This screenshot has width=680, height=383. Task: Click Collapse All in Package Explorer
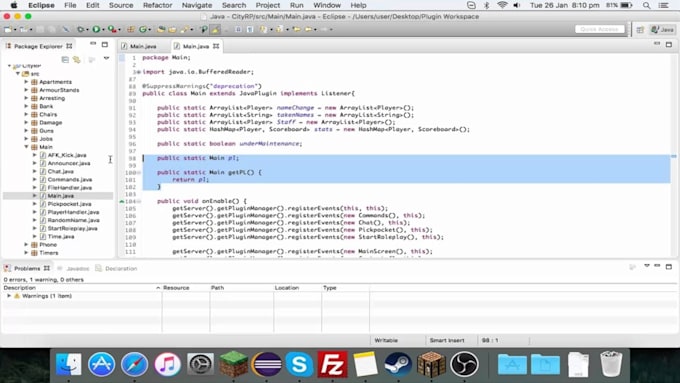tap(65, 59)
